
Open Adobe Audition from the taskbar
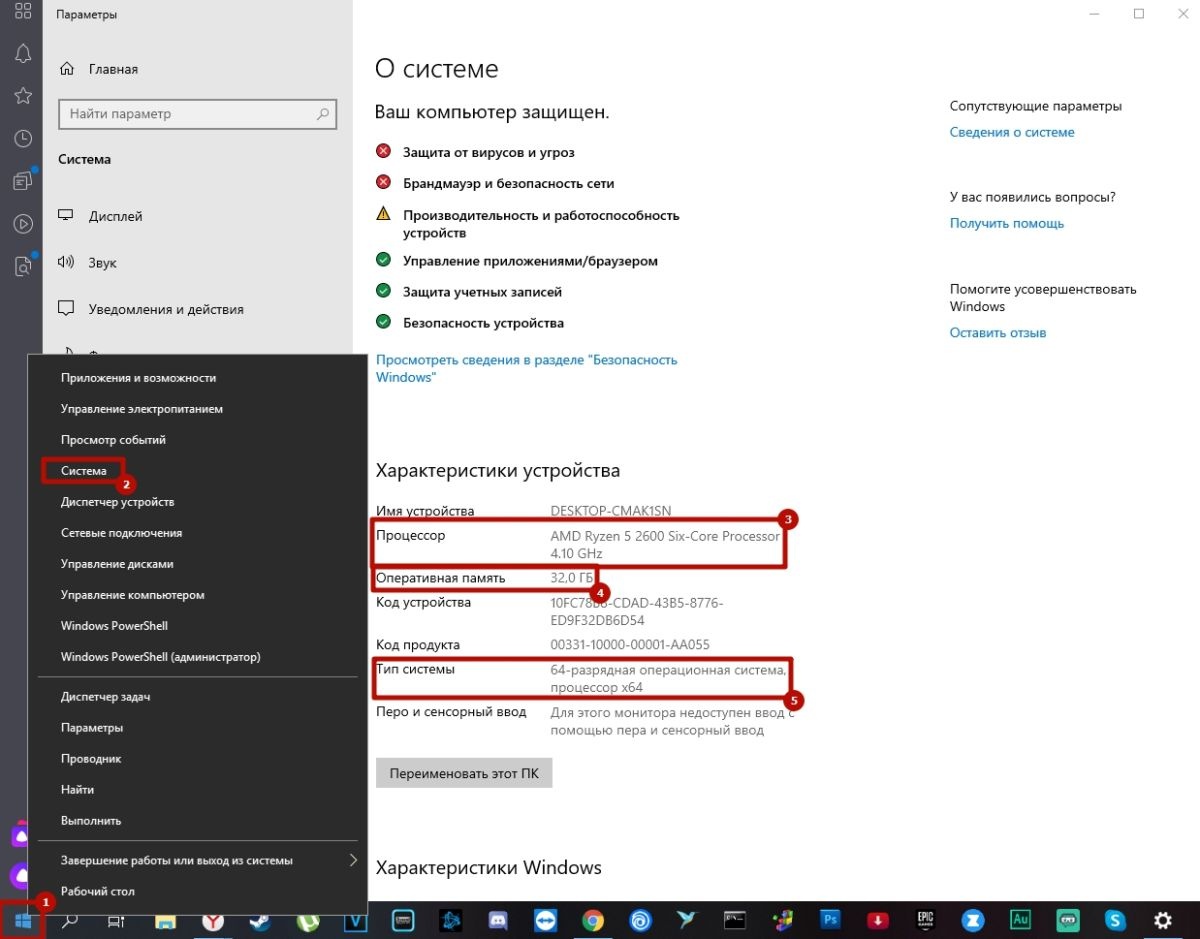click(x=1020, y=920)
